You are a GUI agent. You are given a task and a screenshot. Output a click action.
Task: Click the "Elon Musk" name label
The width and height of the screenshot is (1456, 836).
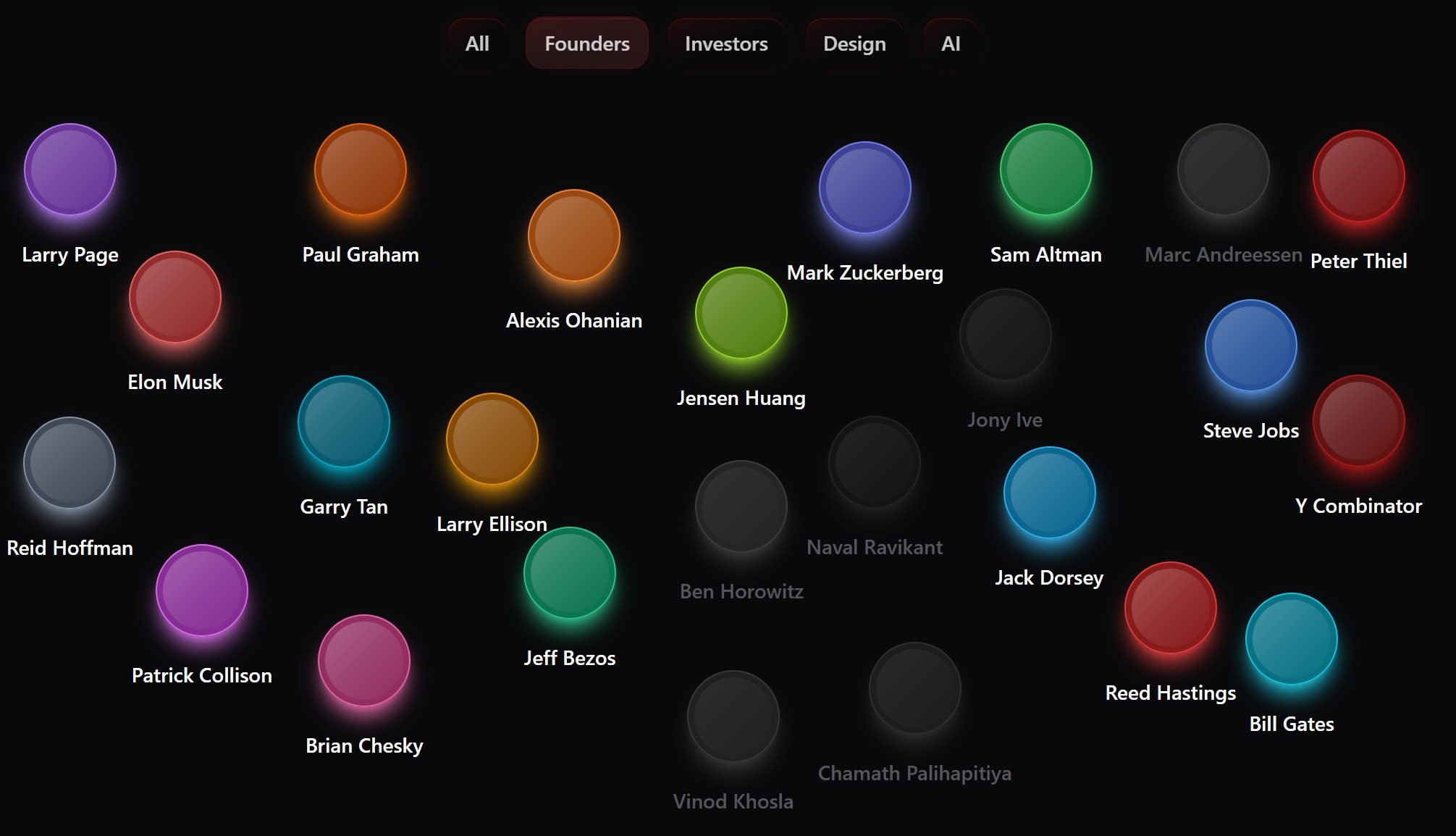pos(175,383)
